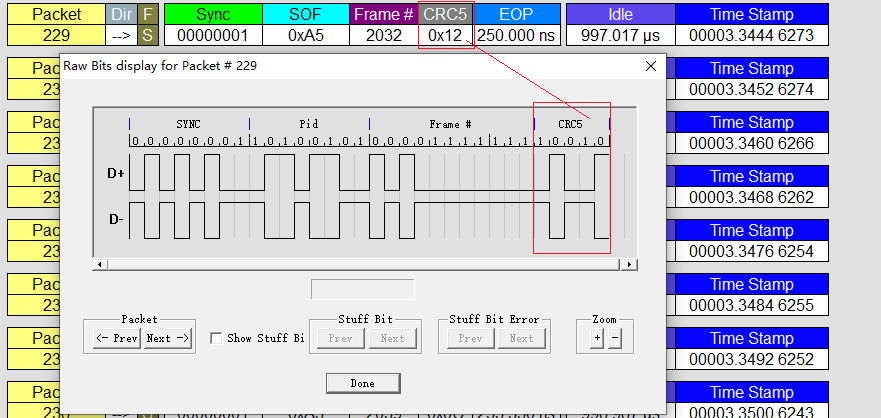Click time stamp 00003.3444 6273

(751, 35)
